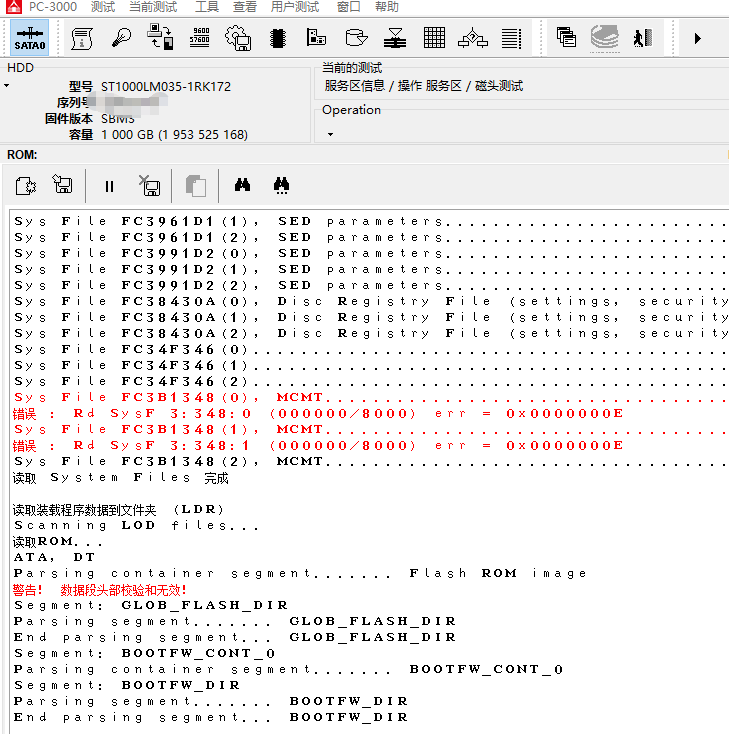Screen dimensions: 729x734
Task: Click the running person exit icon
Action: [642, 38]
